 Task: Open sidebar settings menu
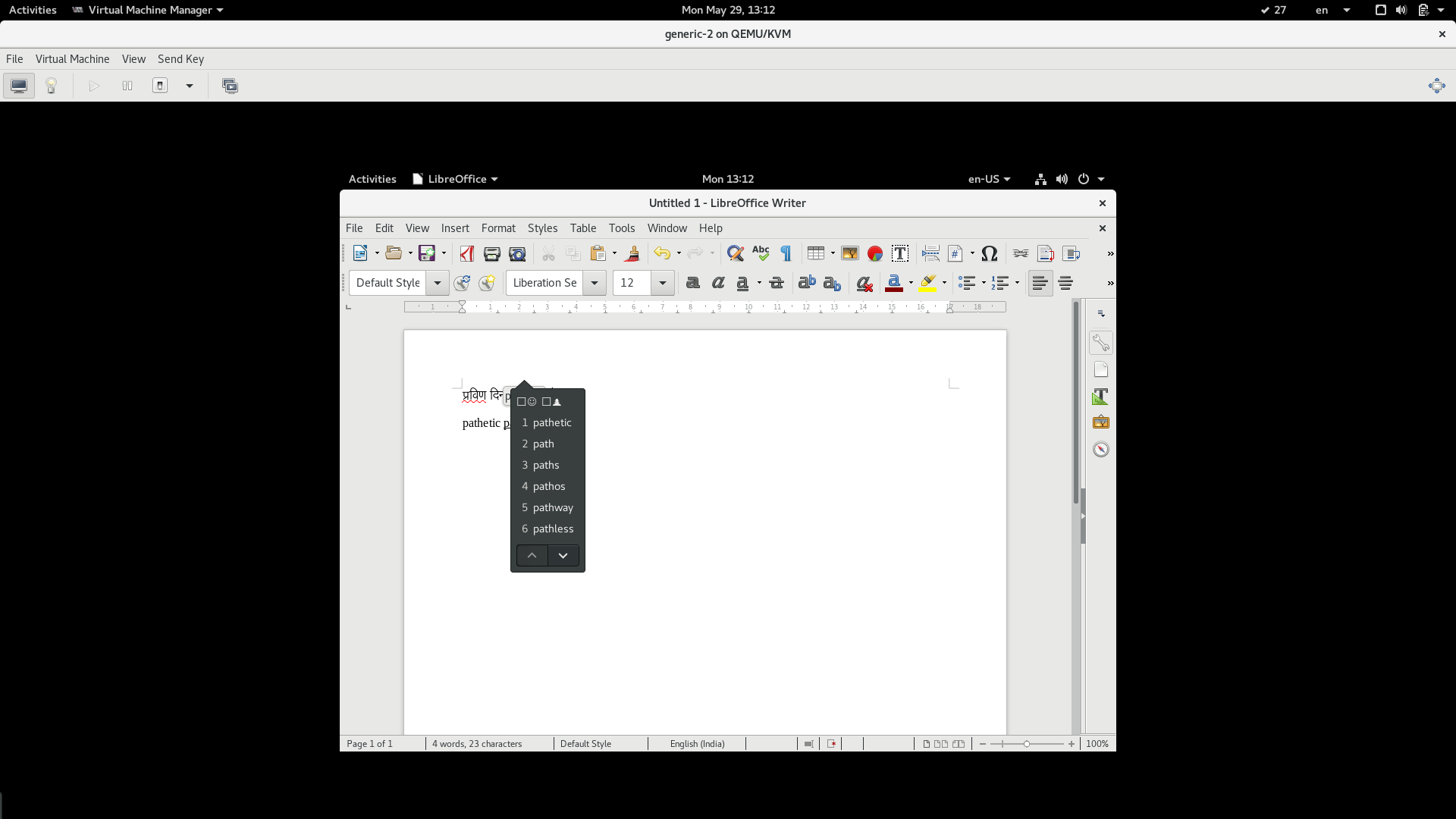pos(1101,313)
